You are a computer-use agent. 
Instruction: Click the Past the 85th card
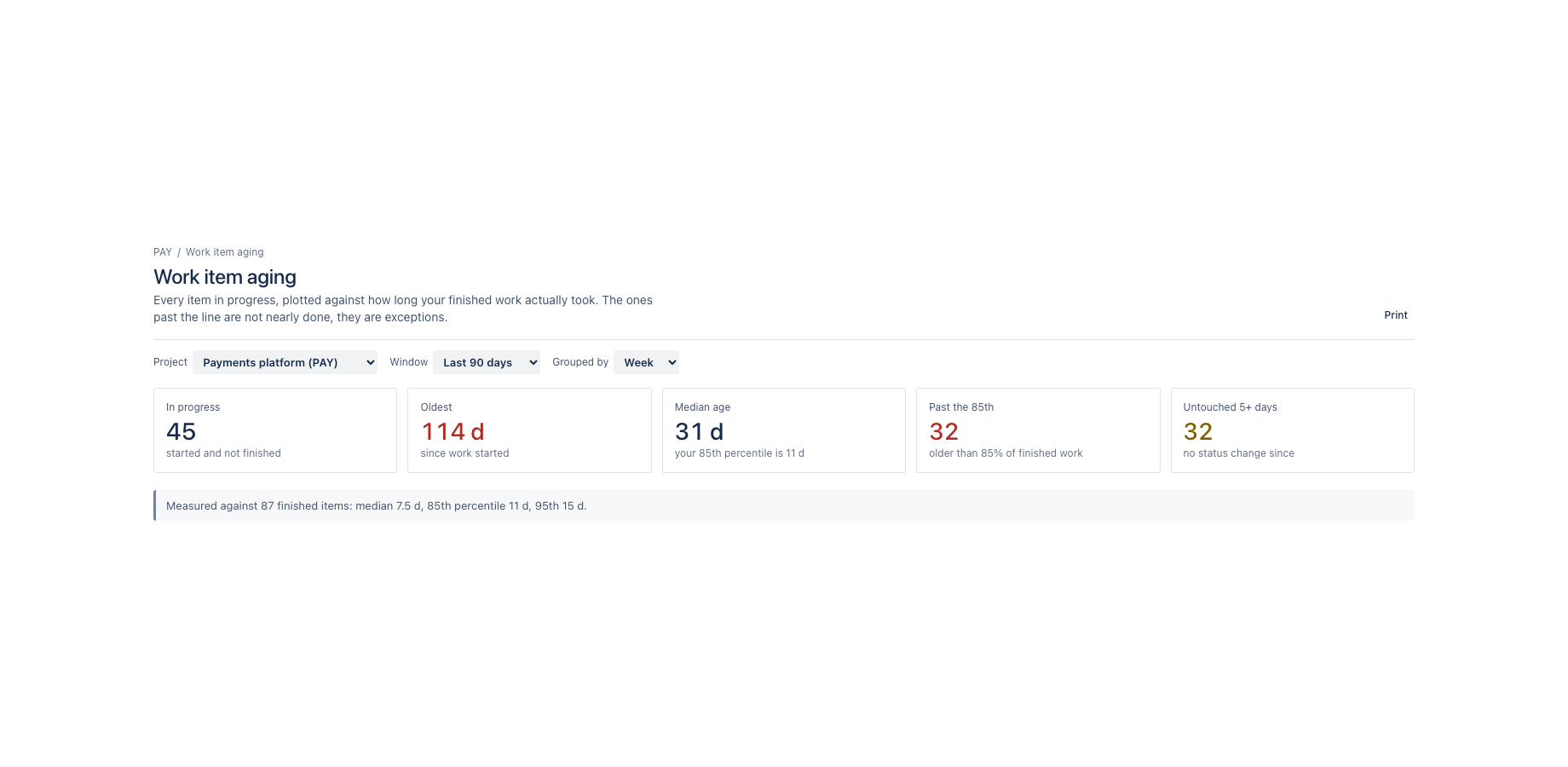pos(1038,430)
